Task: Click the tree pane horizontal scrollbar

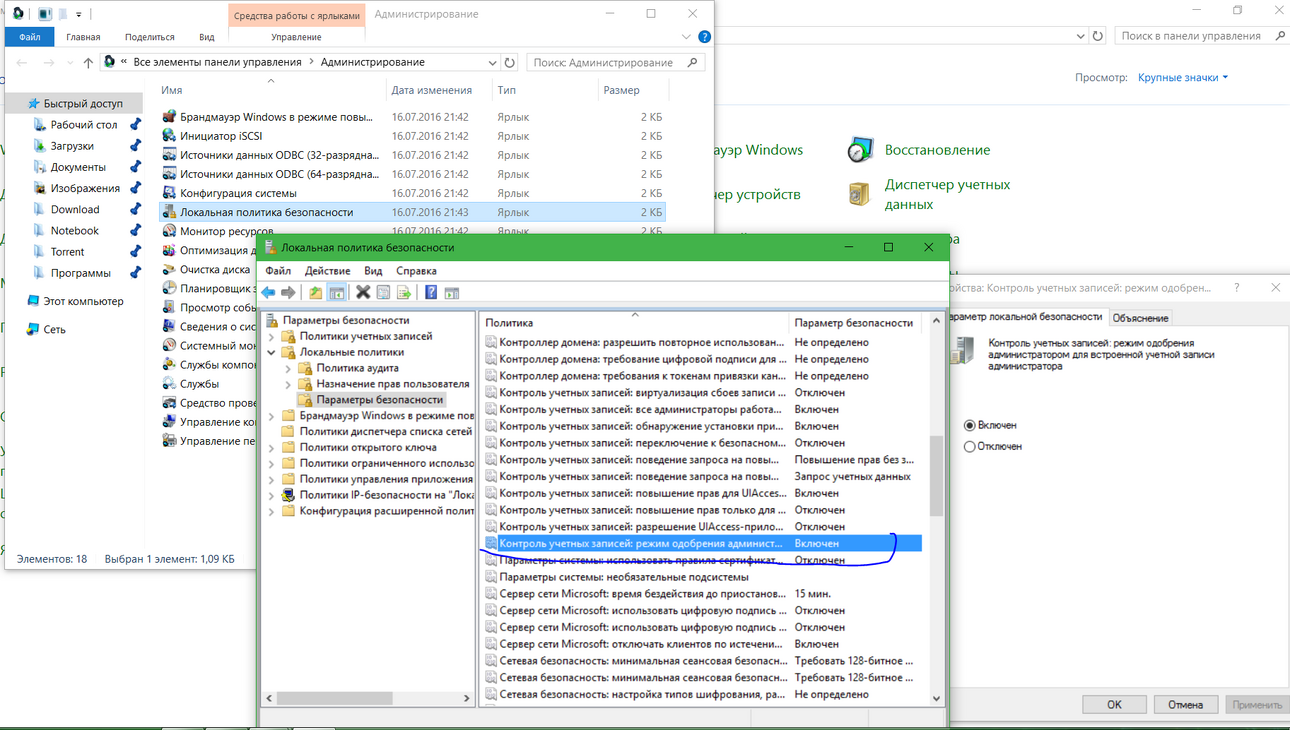Action: click(x=368, y=698)
